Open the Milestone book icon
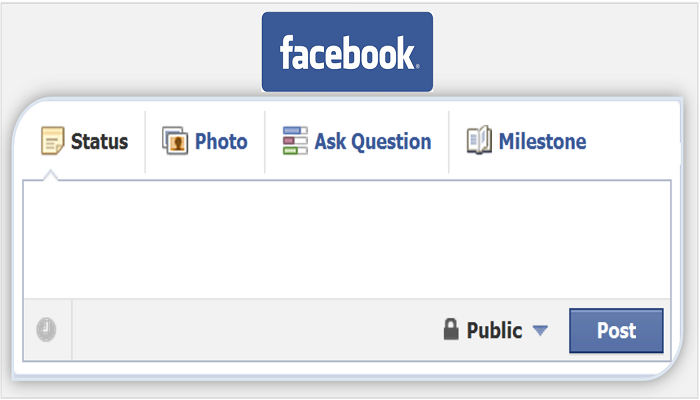 pyautogui.click(x=479, y=140)
